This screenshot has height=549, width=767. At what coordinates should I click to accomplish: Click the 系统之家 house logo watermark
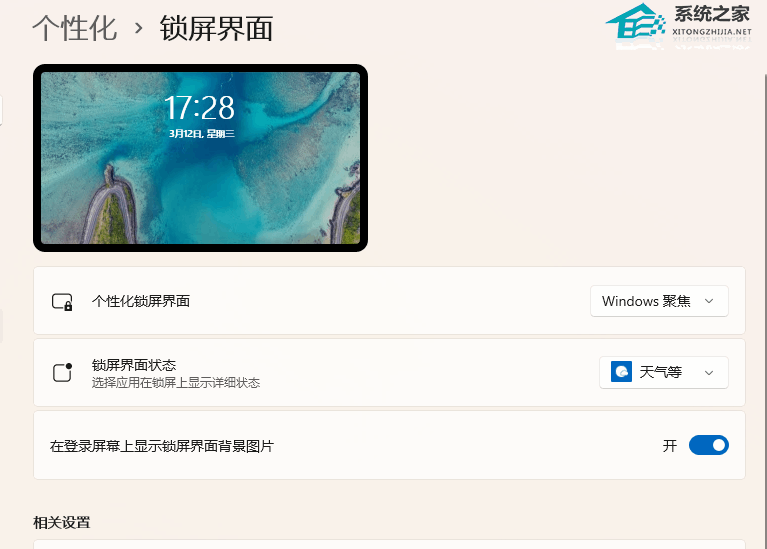coord(636,22)
